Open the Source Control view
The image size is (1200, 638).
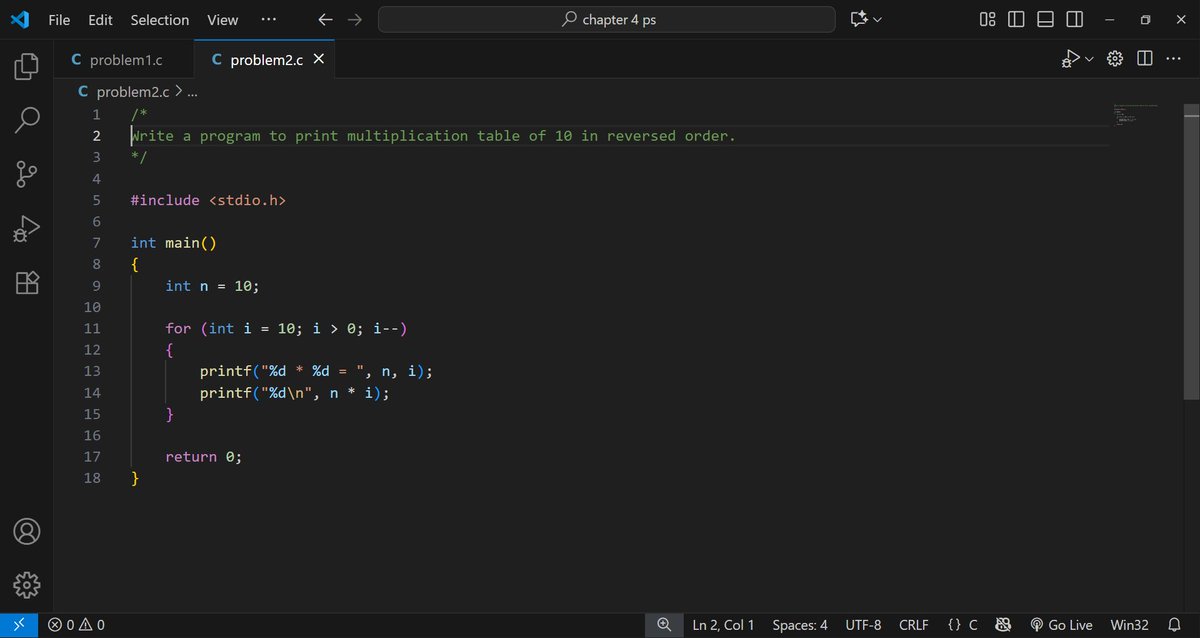pos(25,173)
